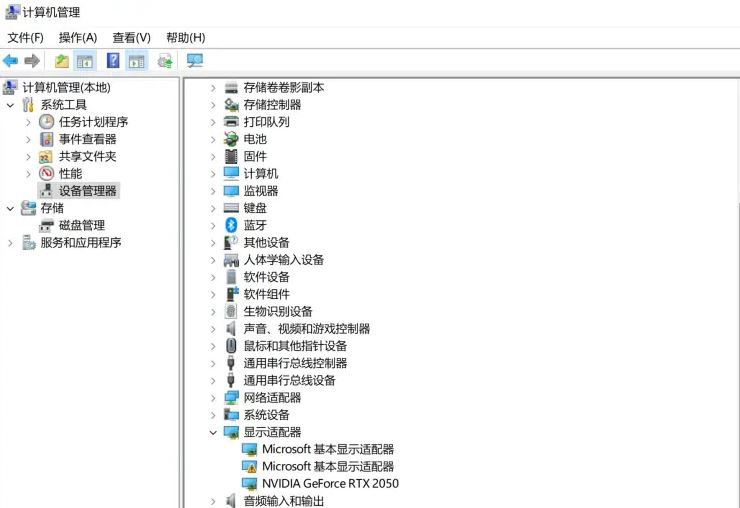Viewport: 740px width, 508px height.
Task: Click the 声音、视频和游戏控制器 speaker icon
Action: coord(231,329)
